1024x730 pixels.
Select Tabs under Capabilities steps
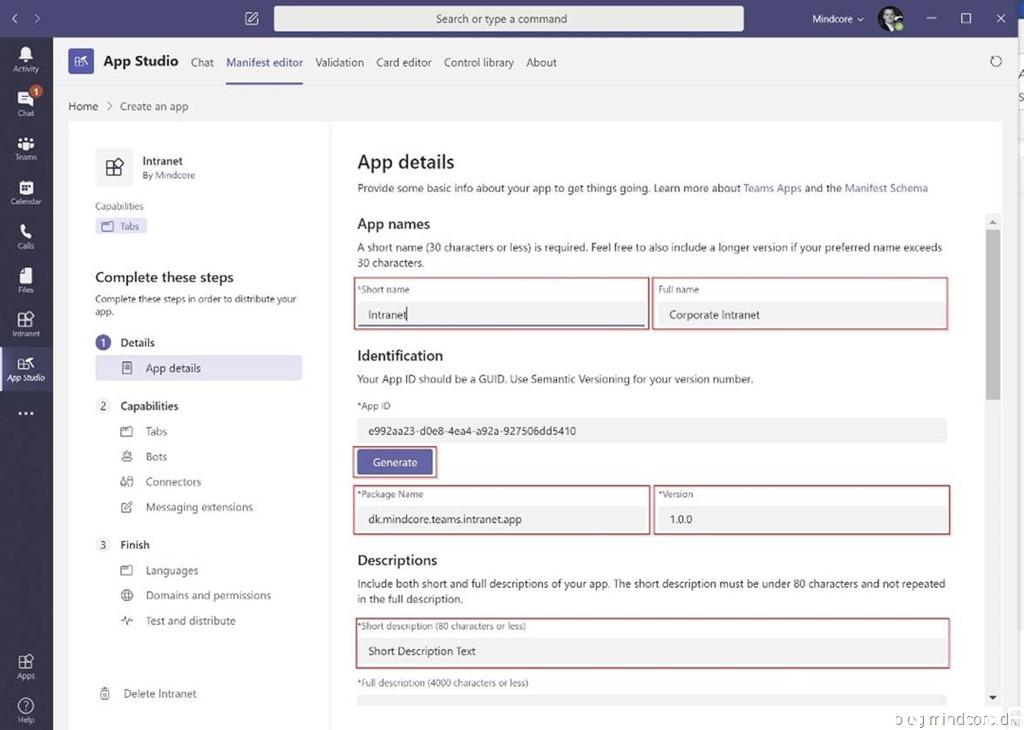(156, 432)
